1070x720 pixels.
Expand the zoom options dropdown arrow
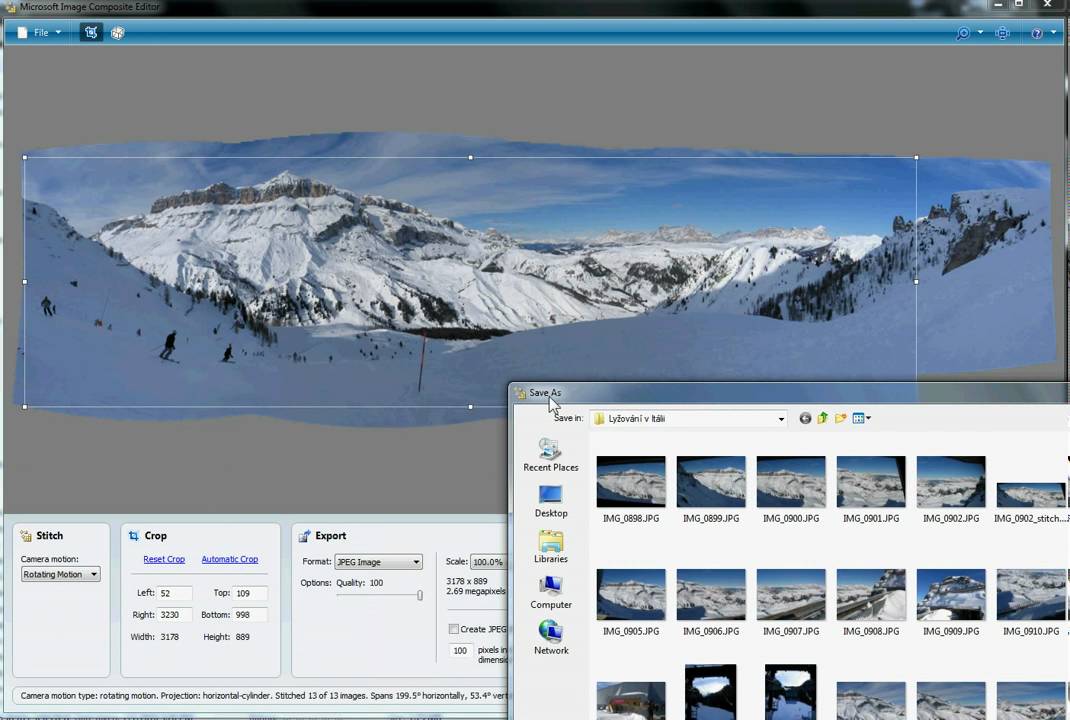[x=981, y=32]
